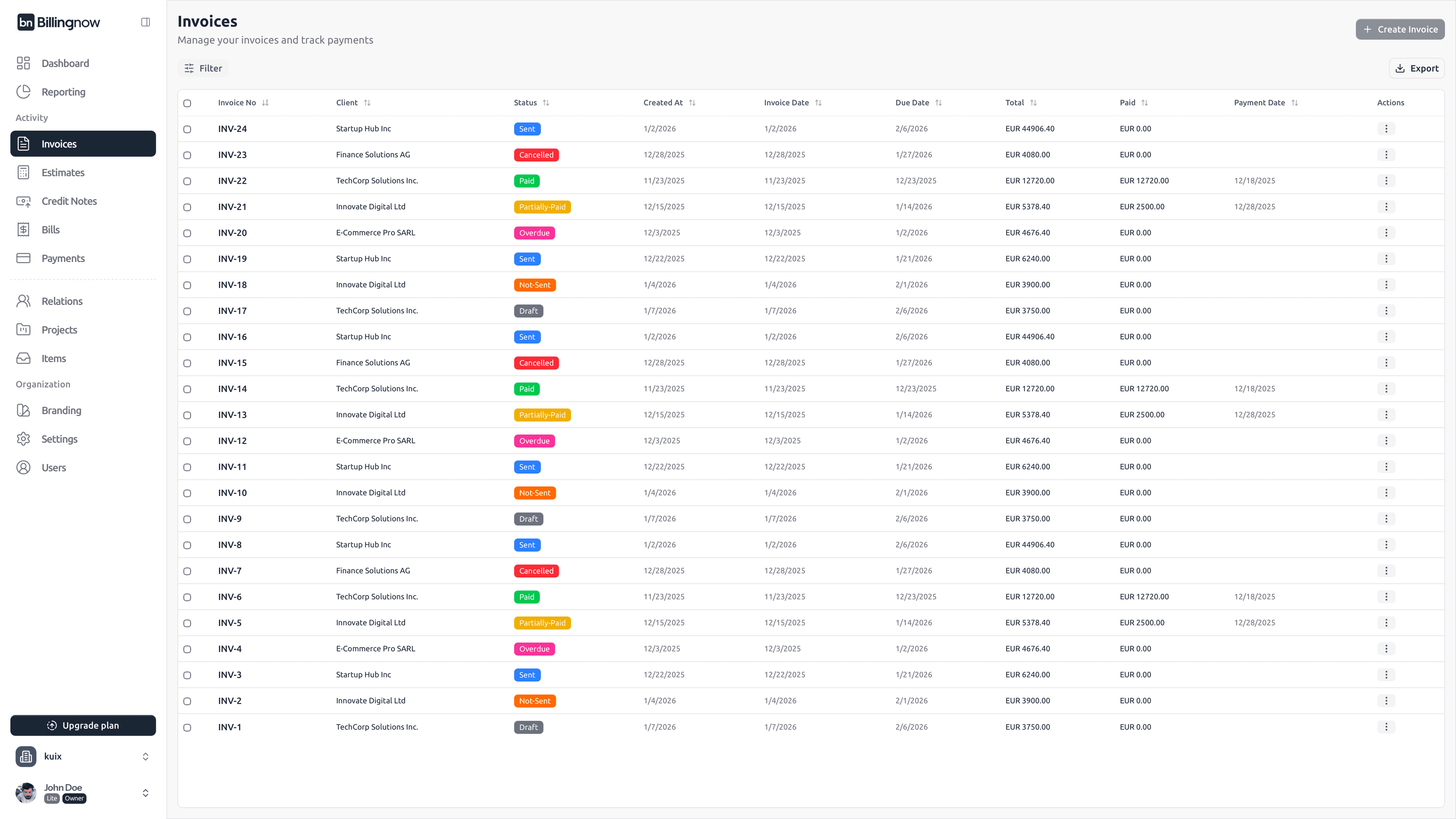Check the select-all checkbox in table header
1456x819 pixels.
point(188,103)
